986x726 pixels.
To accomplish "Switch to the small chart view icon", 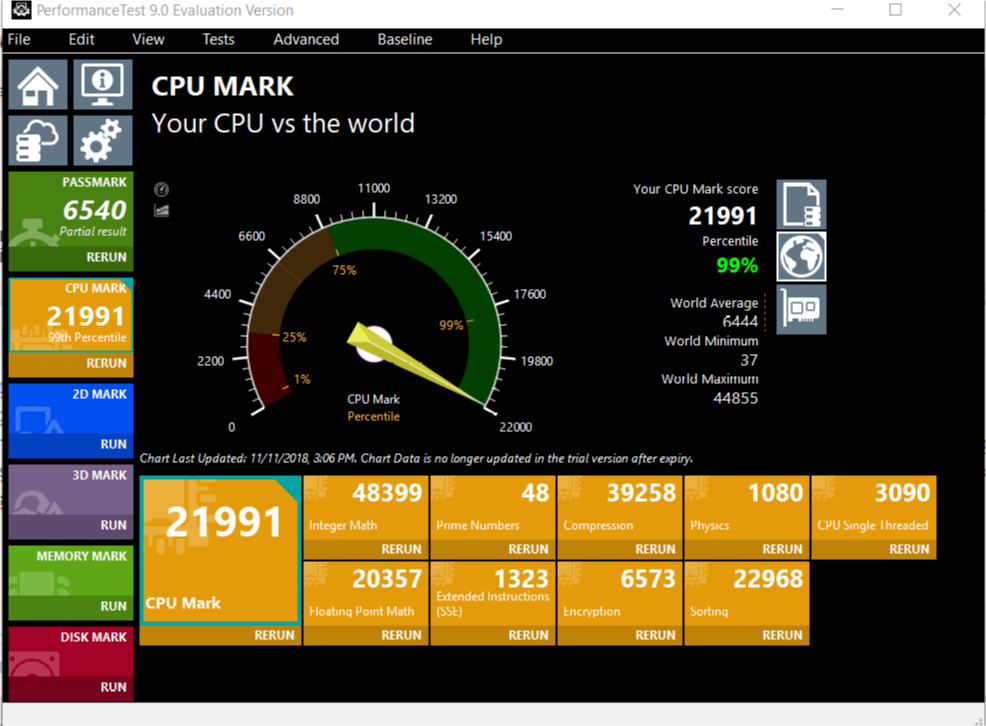I will (162, 210).
